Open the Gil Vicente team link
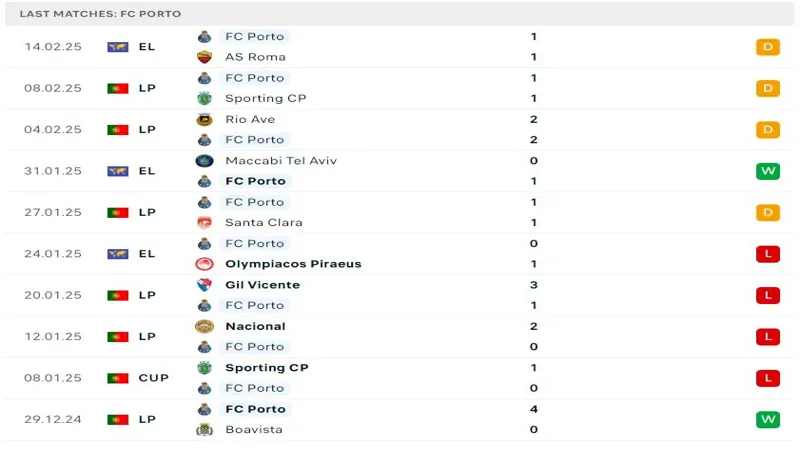The width and height of the screenshot is (800, 450). (263, 285)
